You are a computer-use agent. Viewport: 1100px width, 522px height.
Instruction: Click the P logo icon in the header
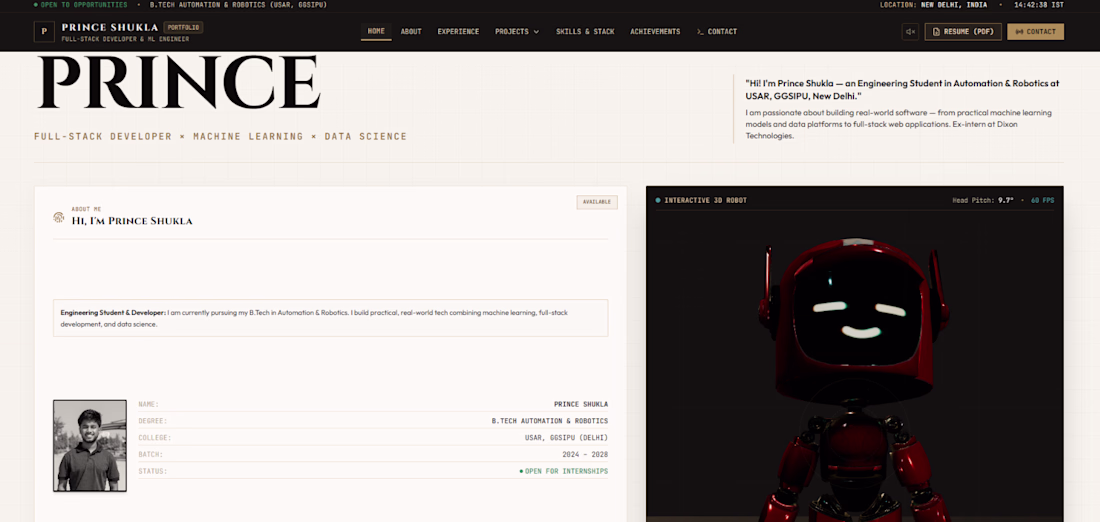tap(44, 32)
